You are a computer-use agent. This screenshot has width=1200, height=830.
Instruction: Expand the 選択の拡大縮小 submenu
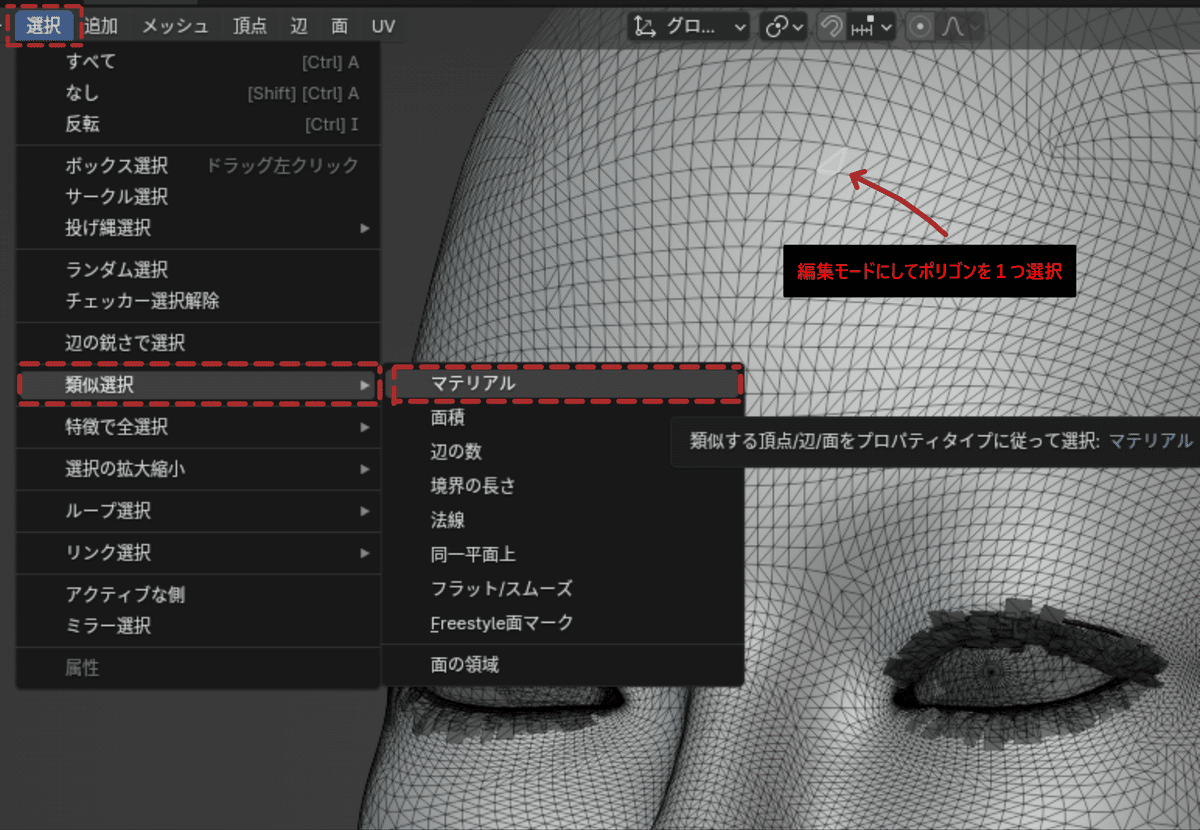click(x=198, y=469)
